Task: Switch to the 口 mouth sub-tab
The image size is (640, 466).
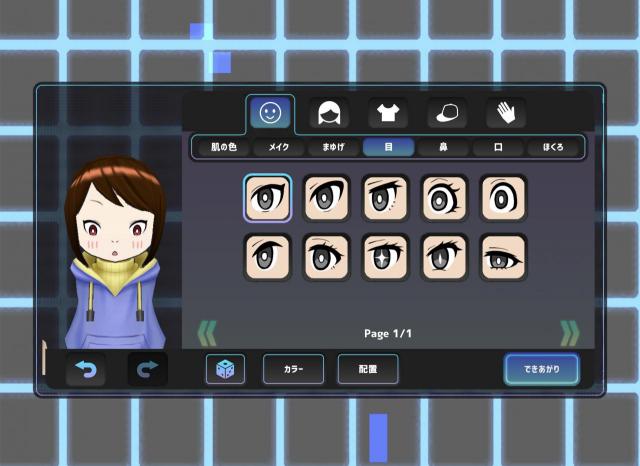Action: click(498, 147)
